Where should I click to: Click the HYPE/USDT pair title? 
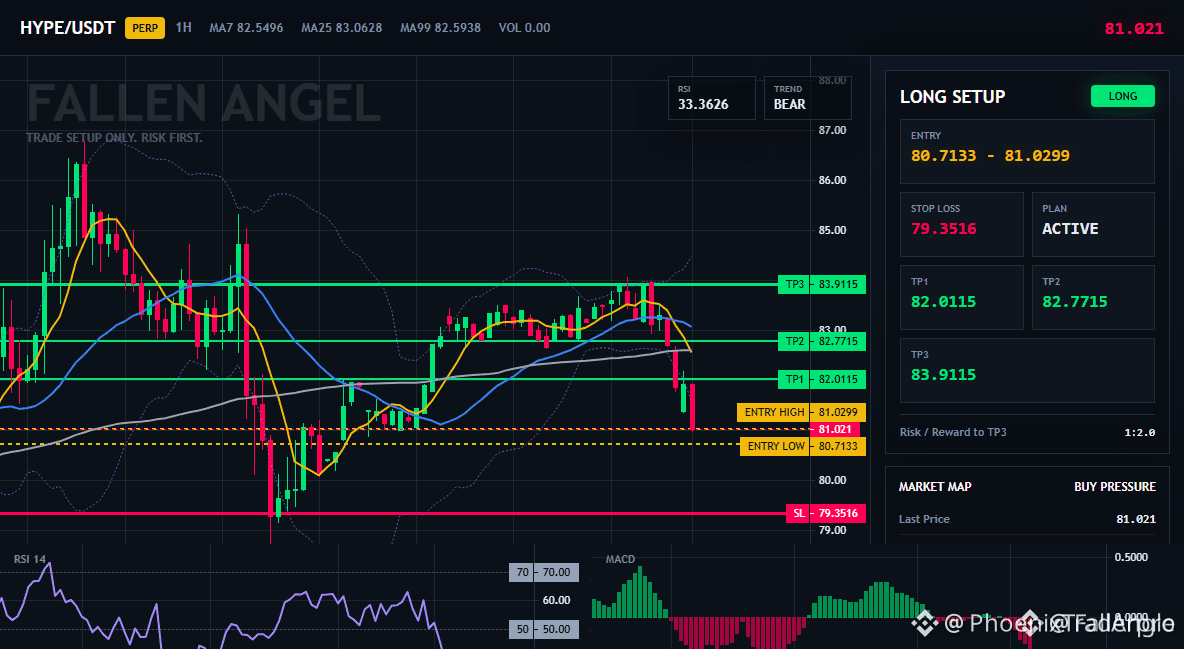[67, 28]
